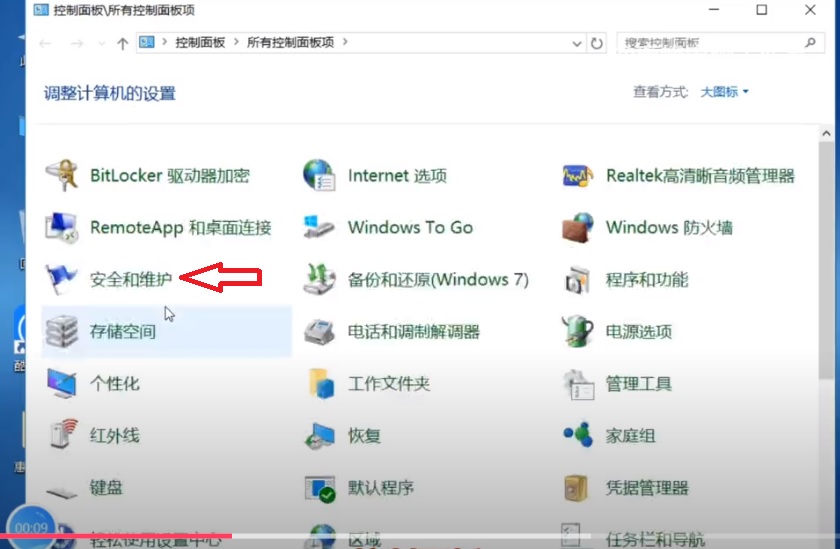Open the 存储空间 link

[123, 332]
